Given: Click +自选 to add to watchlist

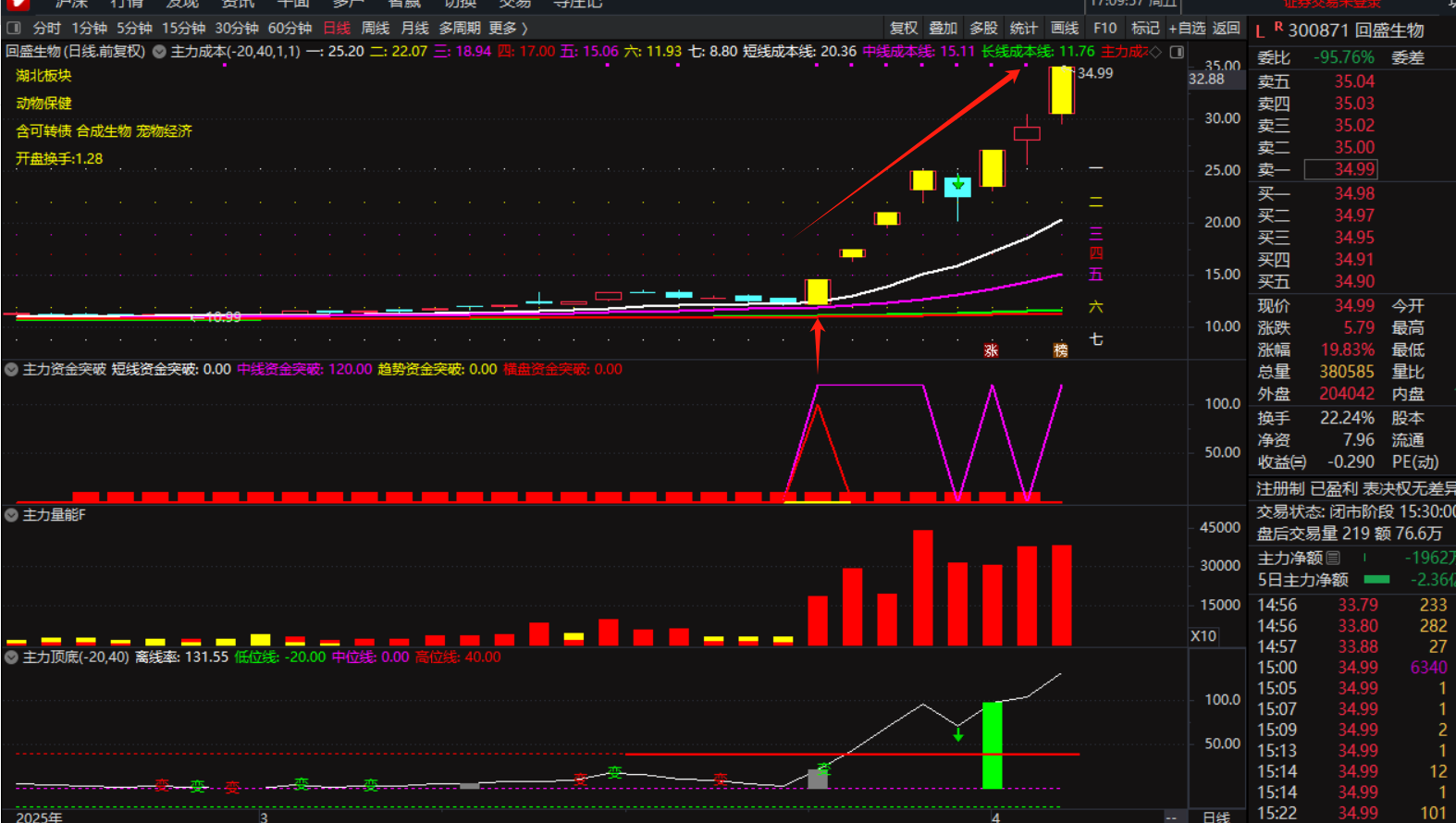Looking at the screenshot, I should coord(1186,29).
